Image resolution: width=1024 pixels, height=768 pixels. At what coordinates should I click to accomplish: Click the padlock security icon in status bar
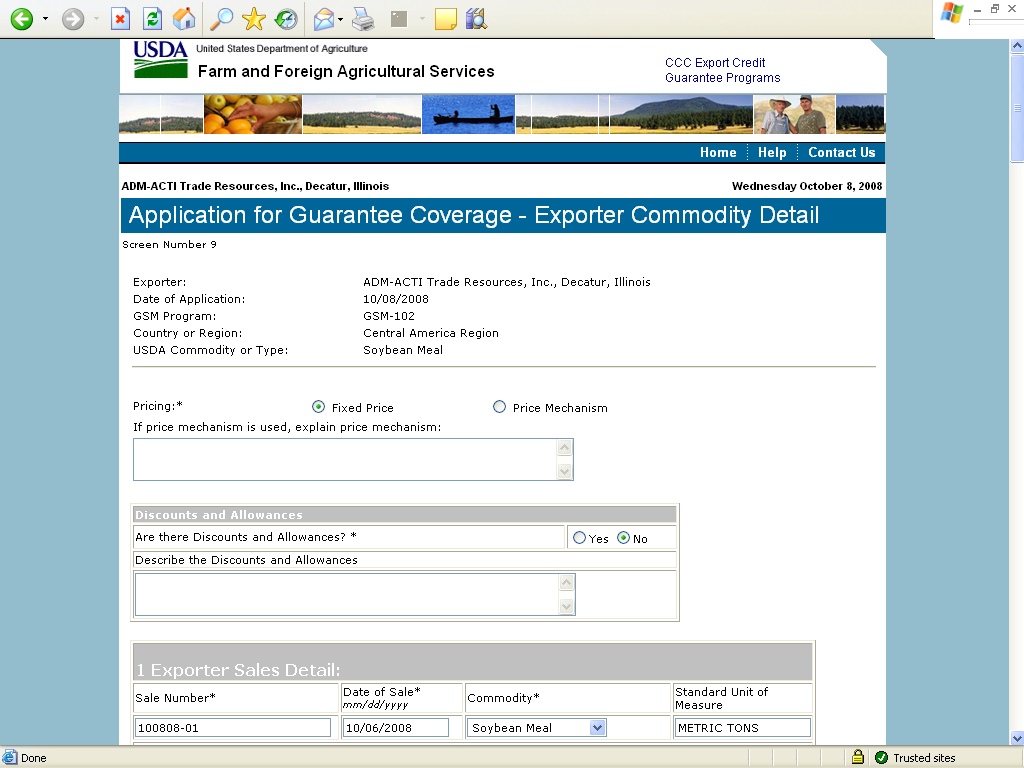click(x=857, y=757)
